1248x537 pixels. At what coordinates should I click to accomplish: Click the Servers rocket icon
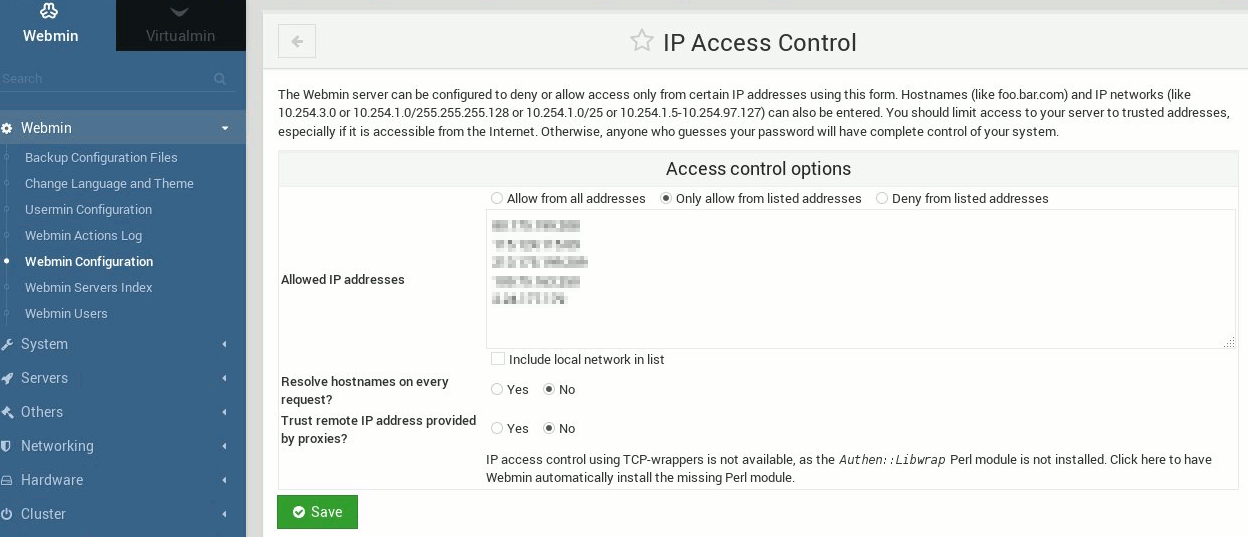(x=7, y=378)
